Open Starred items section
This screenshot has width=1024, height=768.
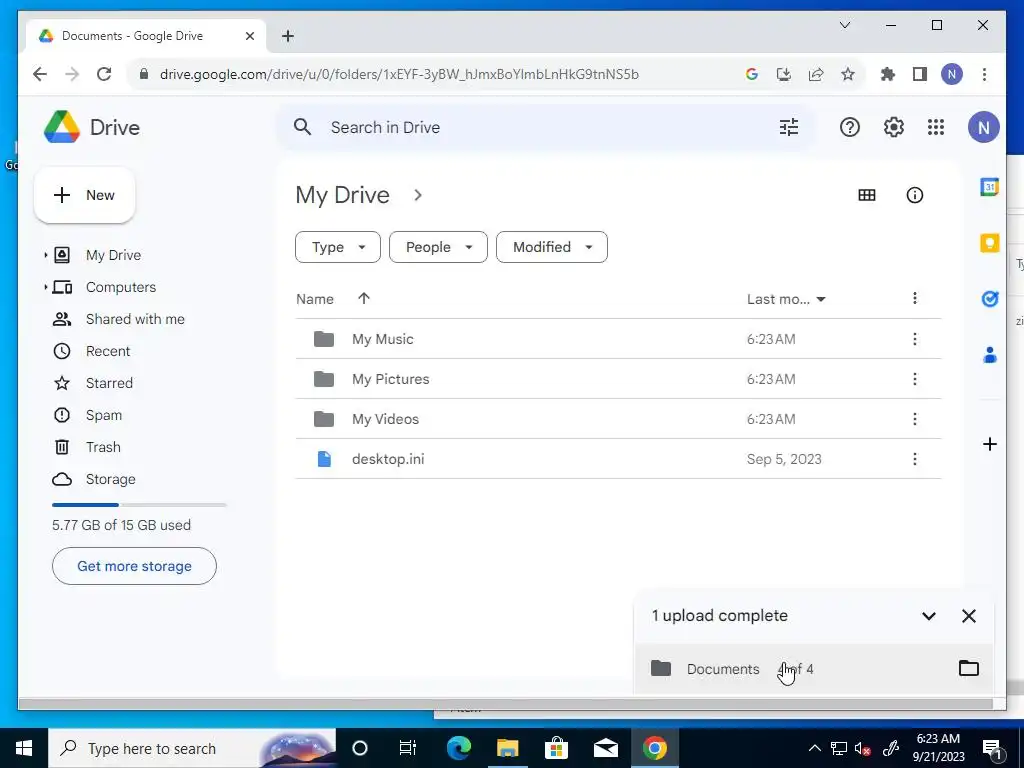109,383
